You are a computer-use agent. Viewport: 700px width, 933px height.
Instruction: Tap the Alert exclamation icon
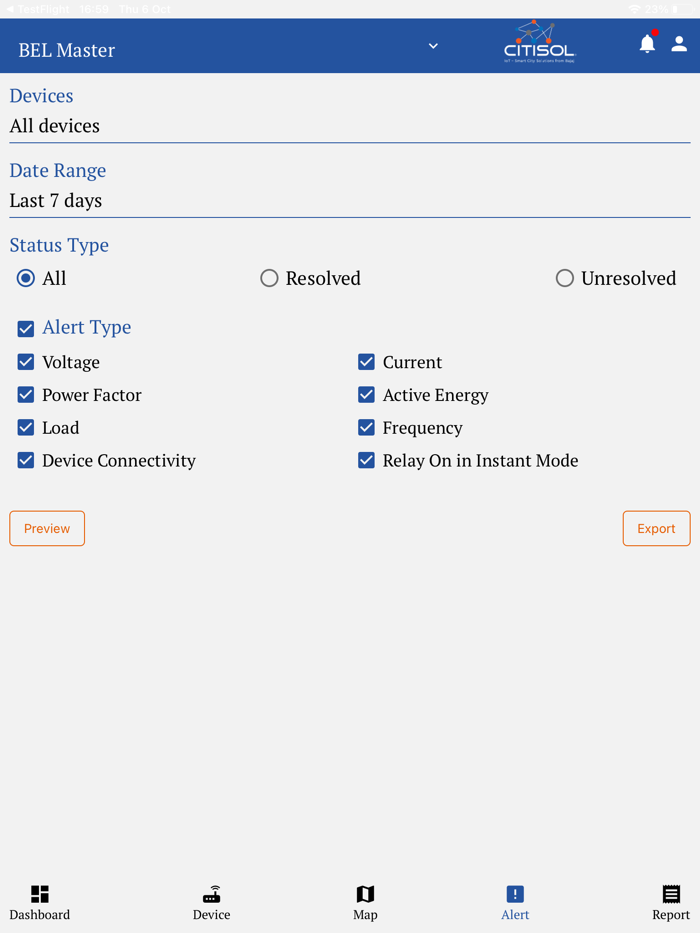(515, 894)
